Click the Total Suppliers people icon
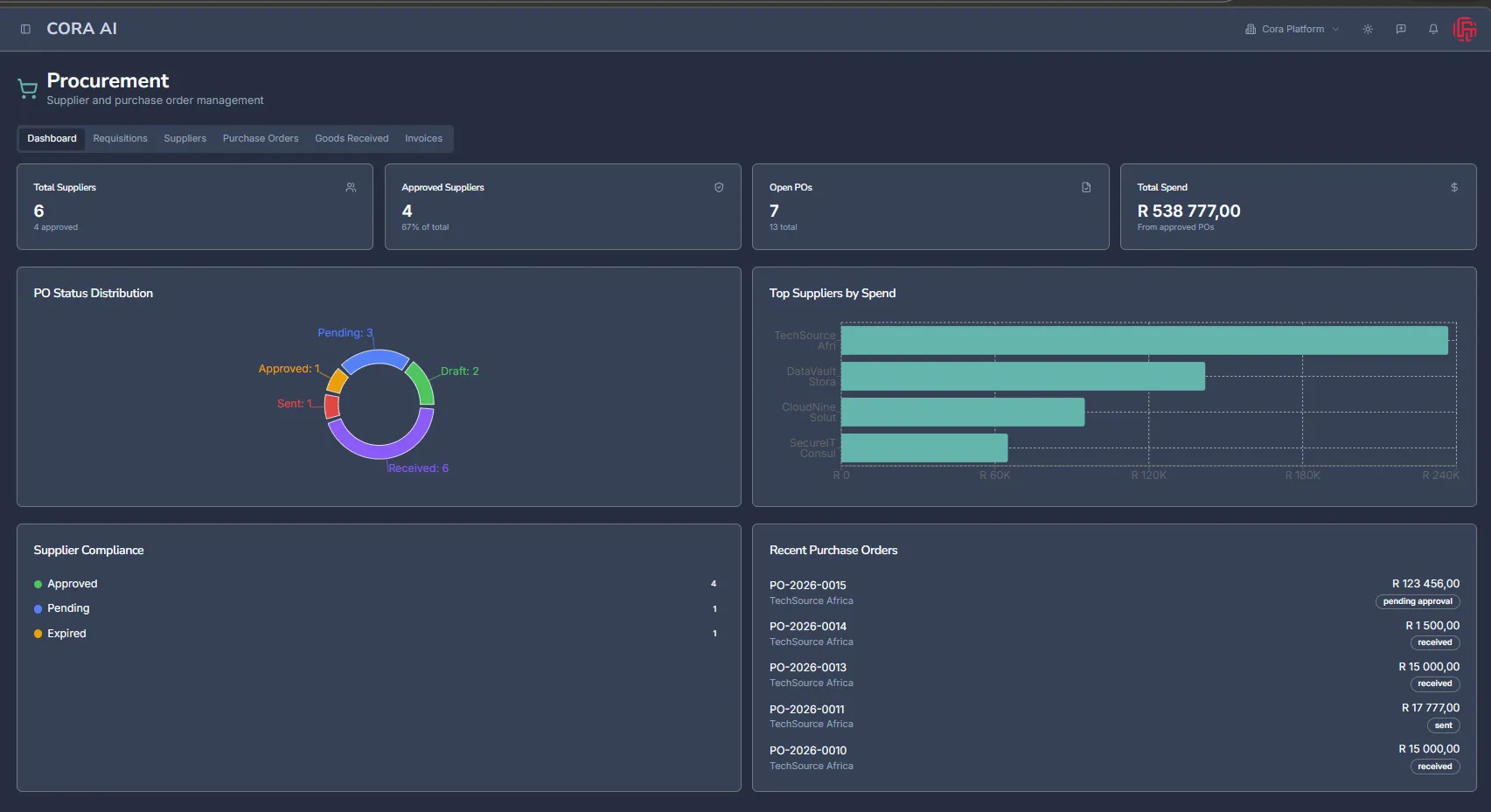 point(351,187)
